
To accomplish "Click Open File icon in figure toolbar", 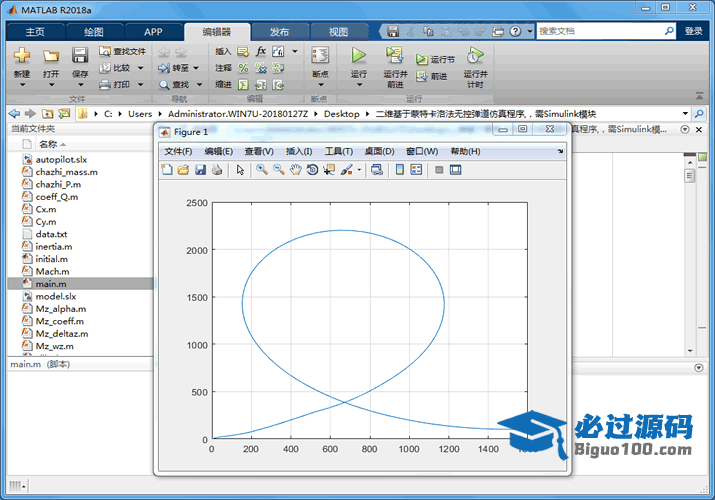I will (x=183, y=170).
